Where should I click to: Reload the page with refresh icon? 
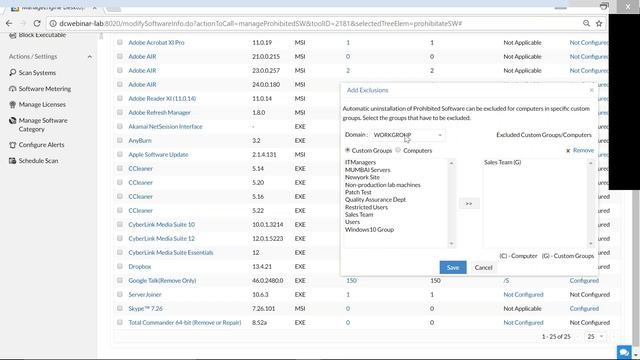point(37,24)
